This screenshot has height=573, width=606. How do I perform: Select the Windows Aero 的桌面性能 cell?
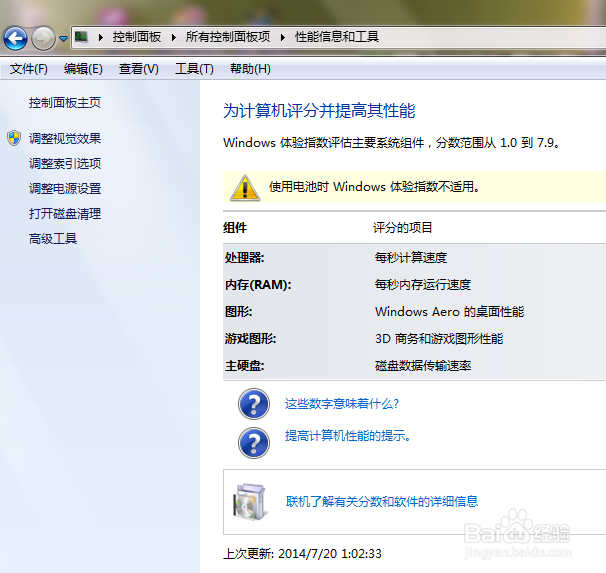449,311
